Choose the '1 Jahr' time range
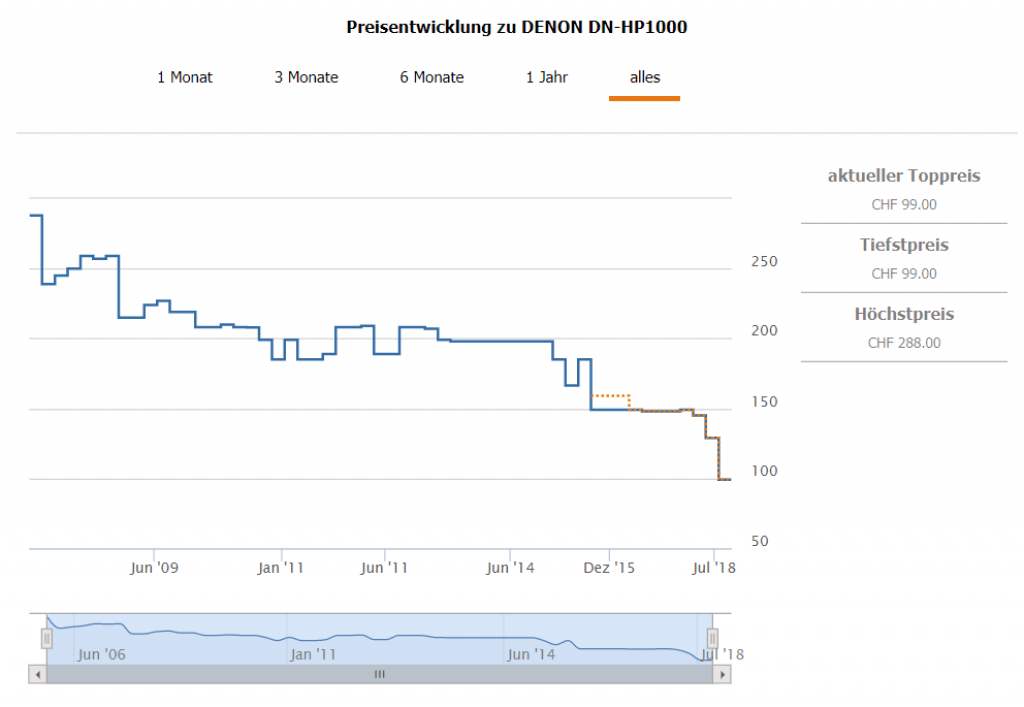 click(547, 78)
